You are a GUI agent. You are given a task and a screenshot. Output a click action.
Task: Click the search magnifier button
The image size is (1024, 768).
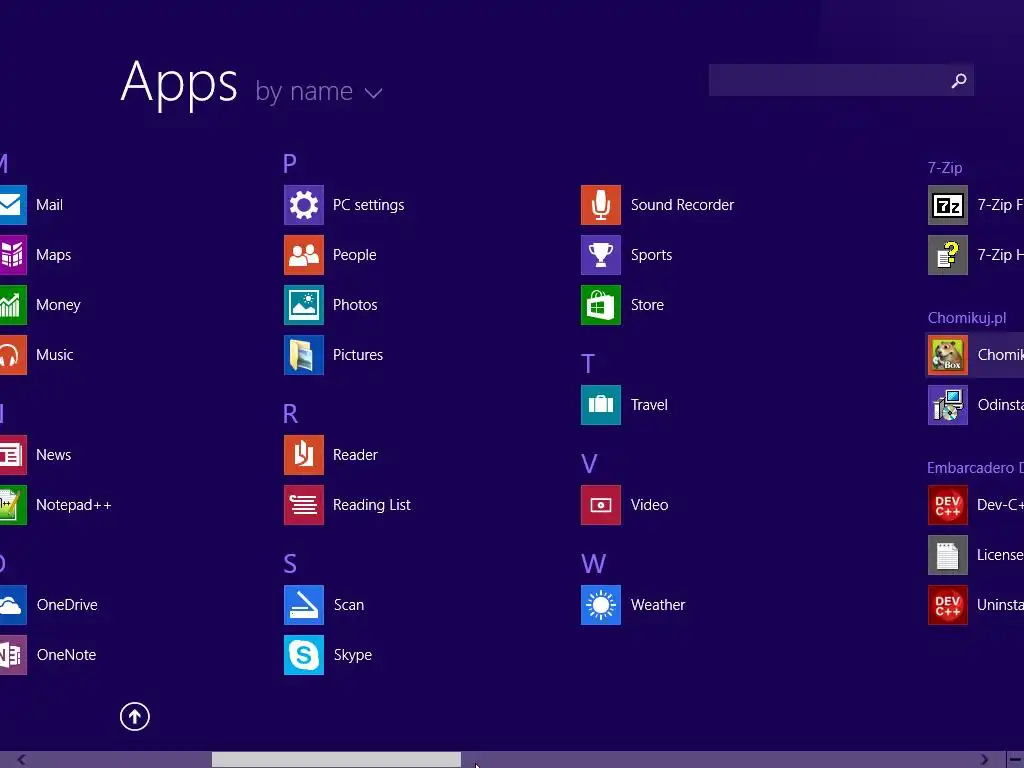pyautogui.click(x=959, y=80)
